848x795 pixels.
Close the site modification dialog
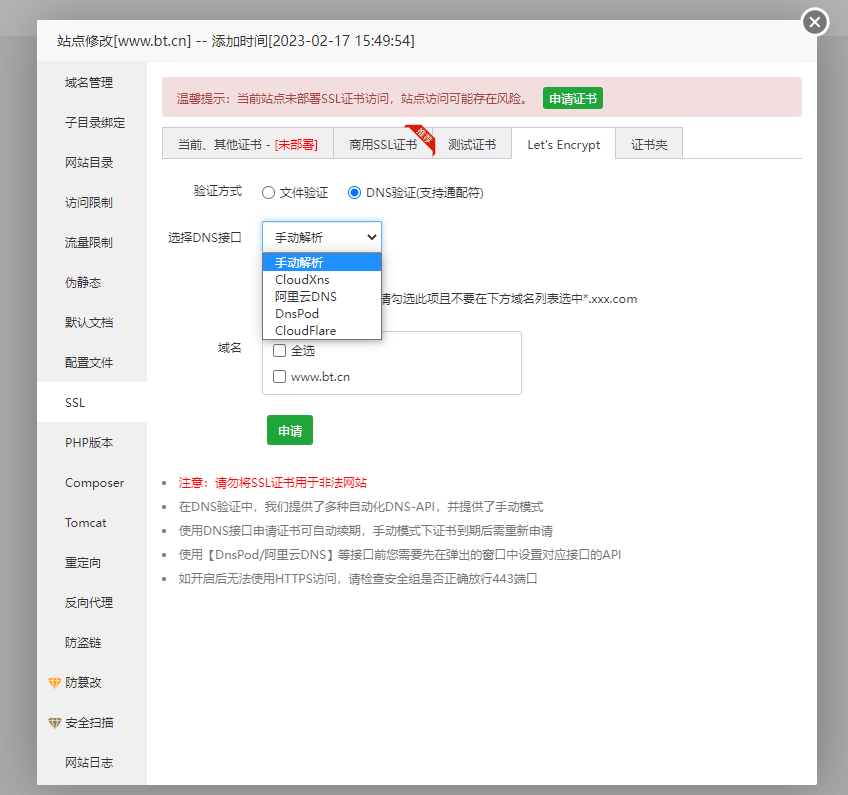815,22
